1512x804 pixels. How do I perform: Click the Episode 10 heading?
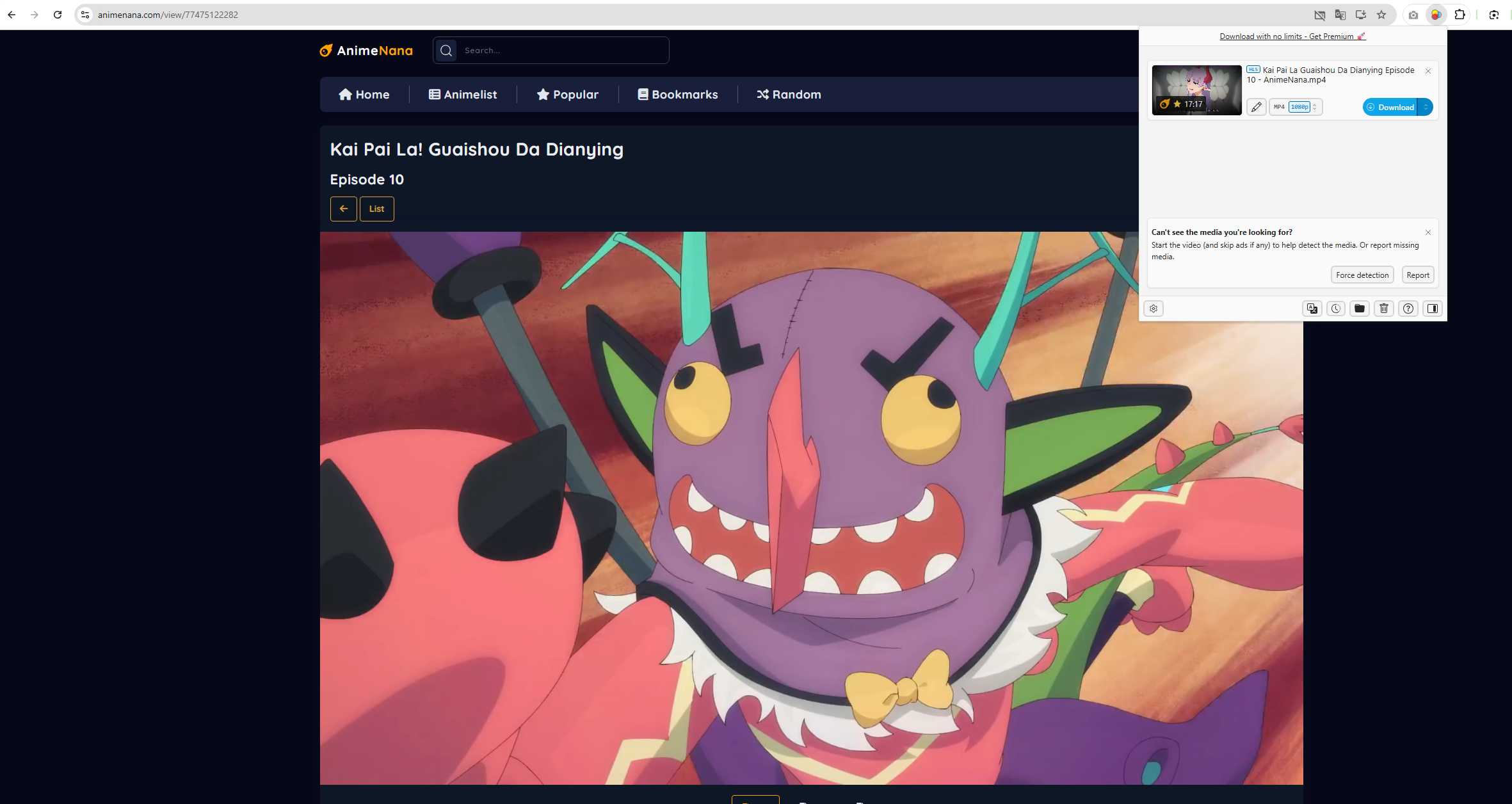coord(367,180)
